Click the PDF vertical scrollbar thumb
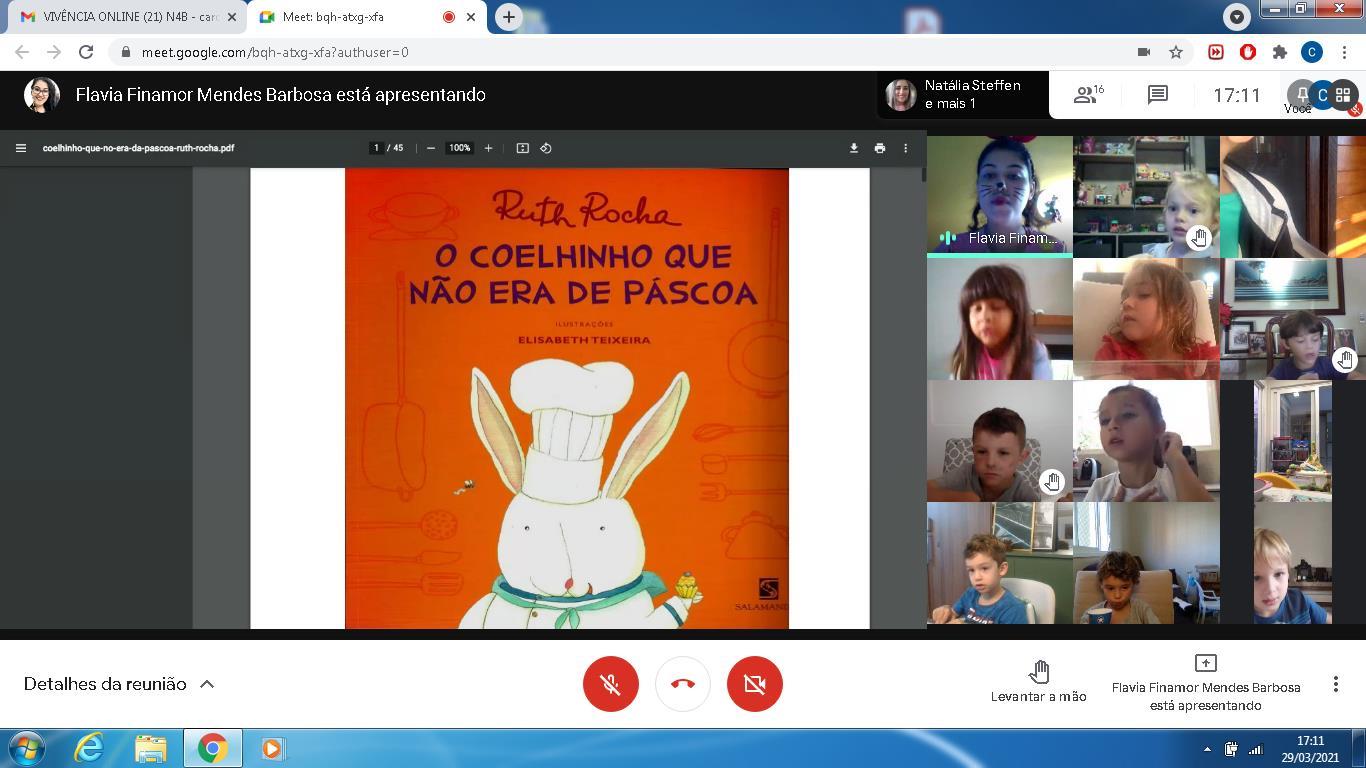1366x768 pixels. click(922, 175)
